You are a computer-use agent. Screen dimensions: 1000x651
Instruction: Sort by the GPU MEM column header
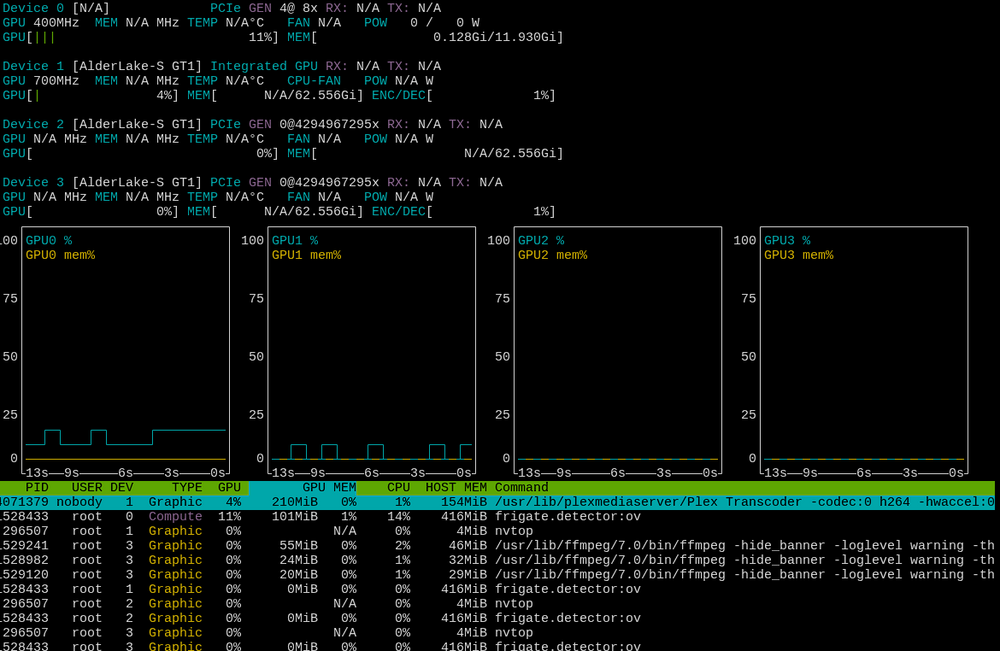pos(329,487)
